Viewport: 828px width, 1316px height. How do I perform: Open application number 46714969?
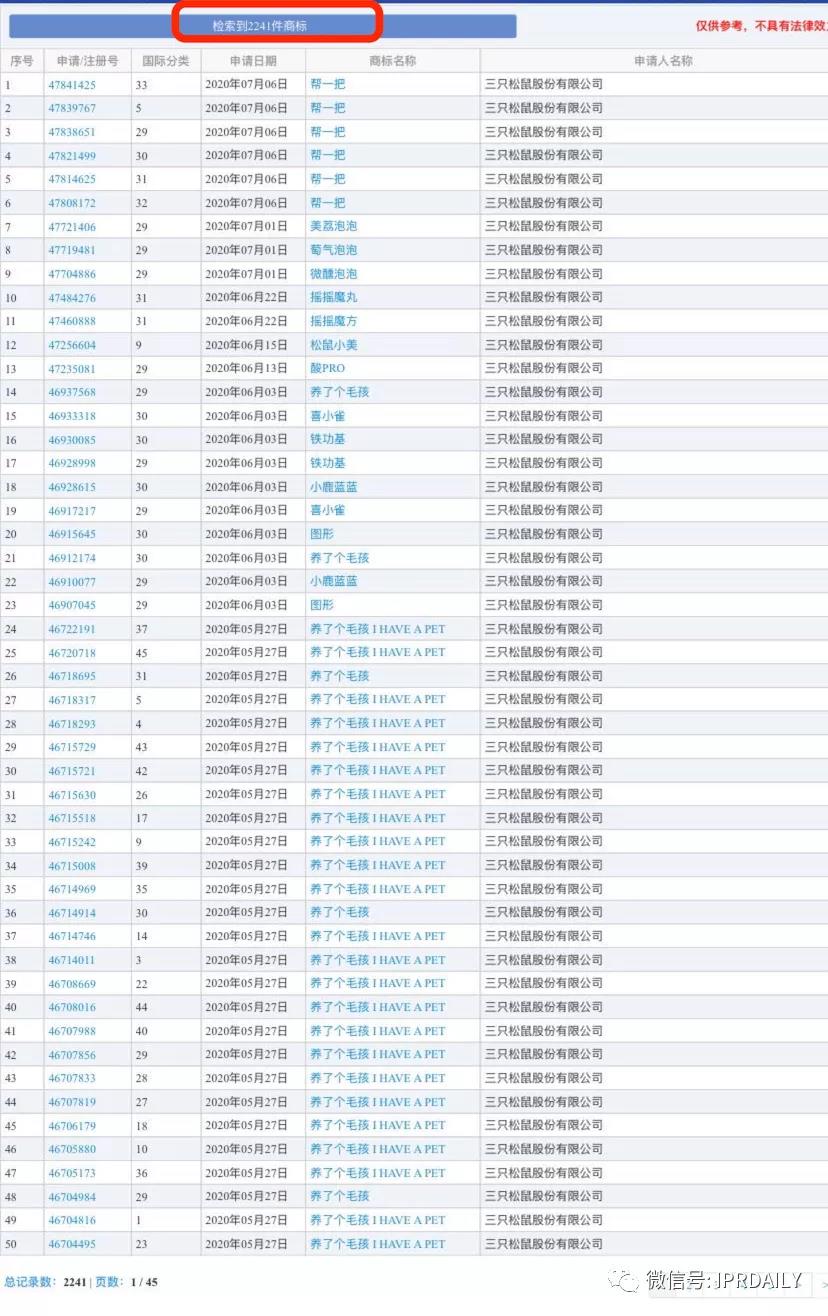(72, 889)
